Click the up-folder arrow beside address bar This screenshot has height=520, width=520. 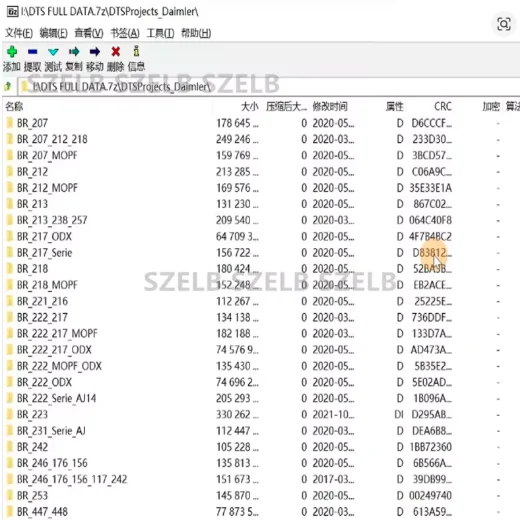[x=8, y=87]
